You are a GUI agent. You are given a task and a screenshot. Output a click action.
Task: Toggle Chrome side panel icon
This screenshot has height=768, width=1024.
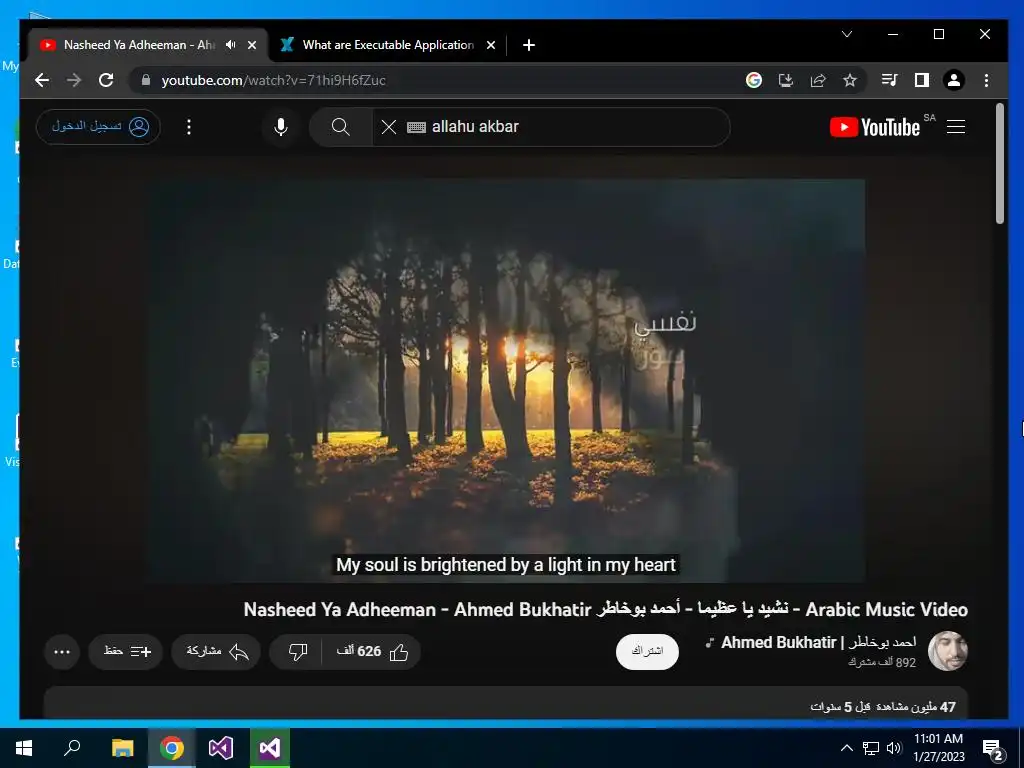tap(921, 80)
